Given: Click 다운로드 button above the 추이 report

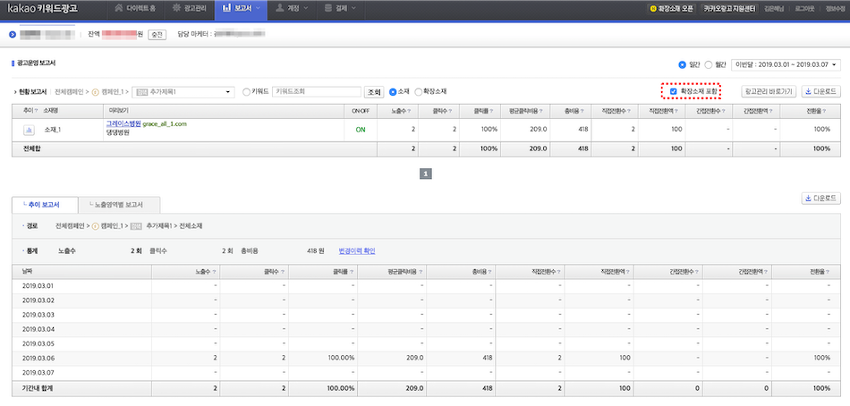Looking at the screenshot, I should (821, 198).
